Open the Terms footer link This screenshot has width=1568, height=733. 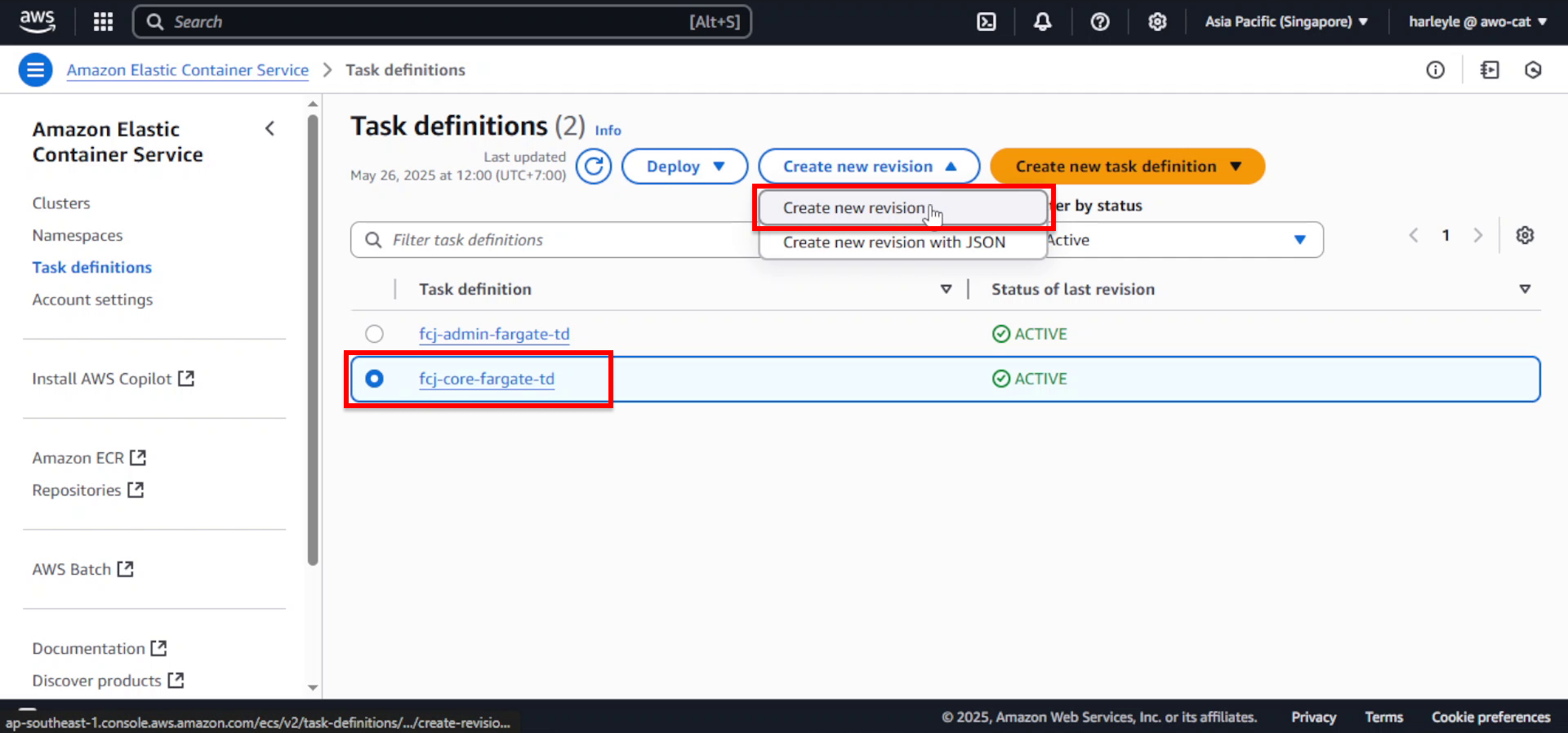1383,717
